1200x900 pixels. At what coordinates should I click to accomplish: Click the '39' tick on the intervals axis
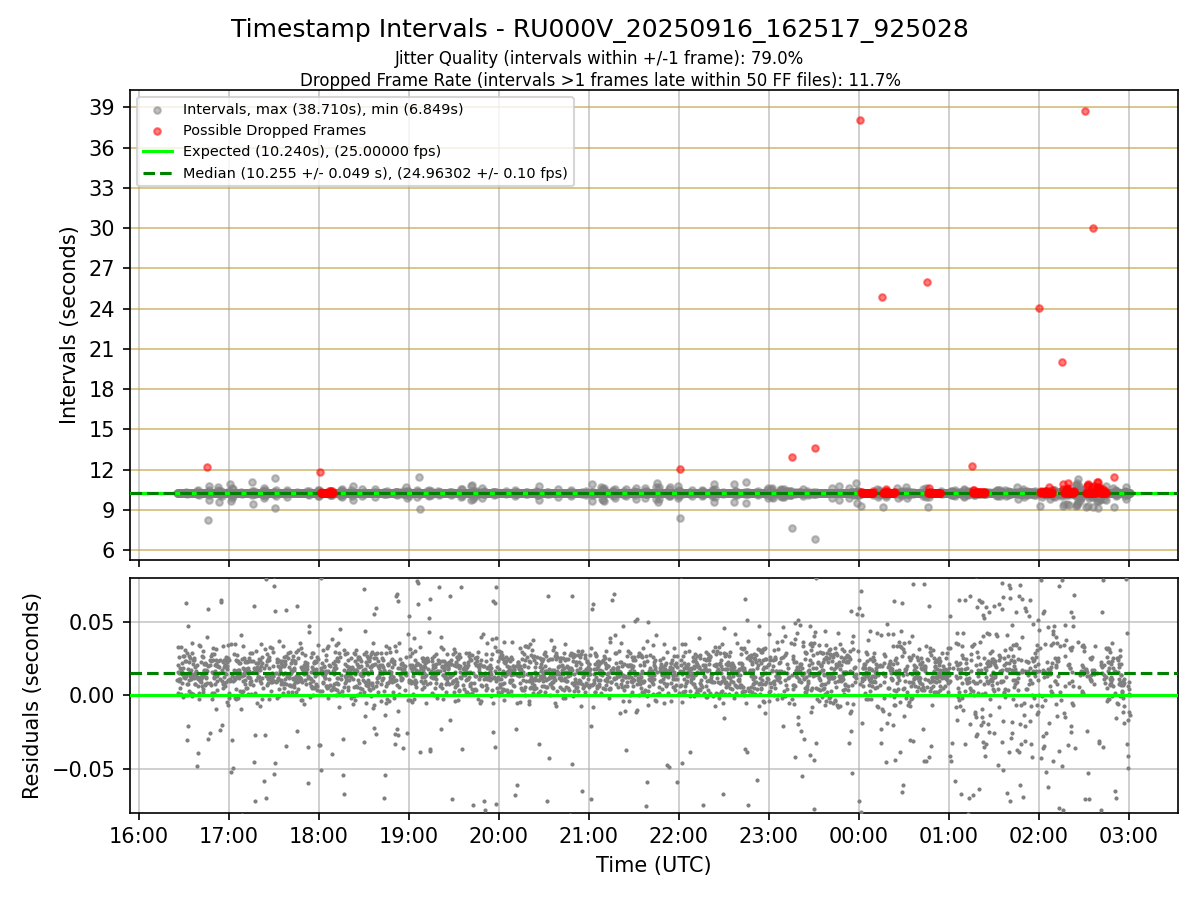pos(103,107)
